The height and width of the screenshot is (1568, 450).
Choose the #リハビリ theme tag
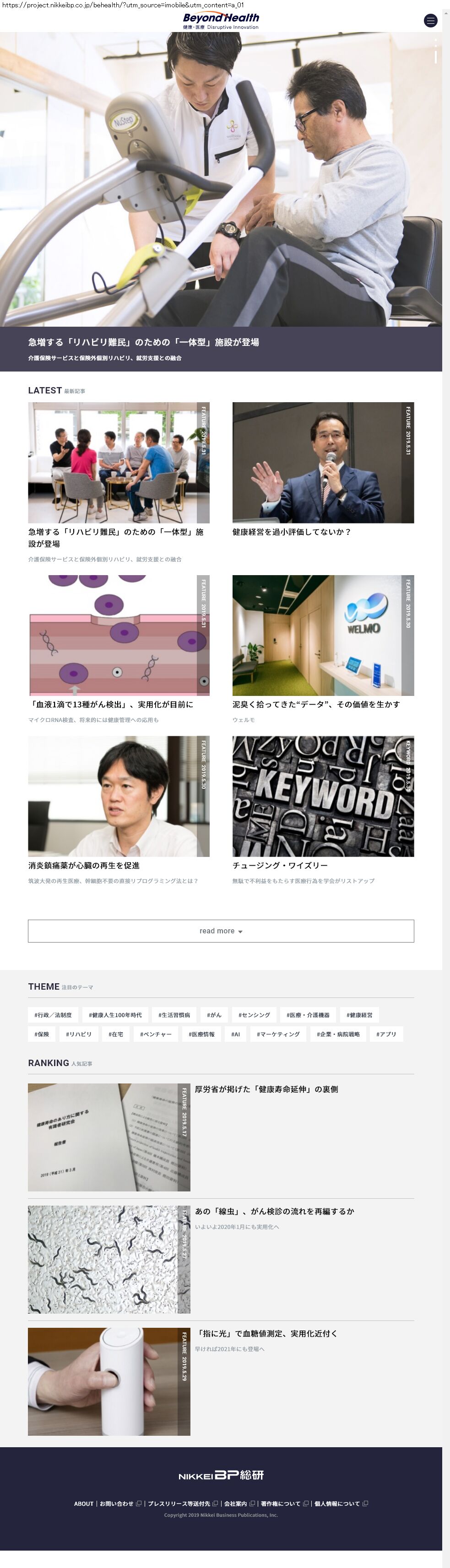(x=79, y=1034)
